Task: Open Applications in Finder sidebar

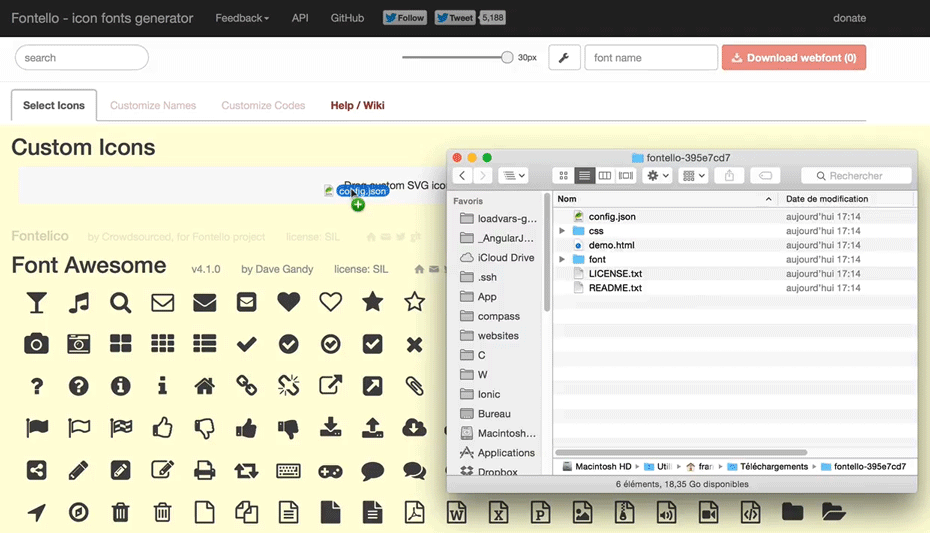Action: (x=498, y=452)
